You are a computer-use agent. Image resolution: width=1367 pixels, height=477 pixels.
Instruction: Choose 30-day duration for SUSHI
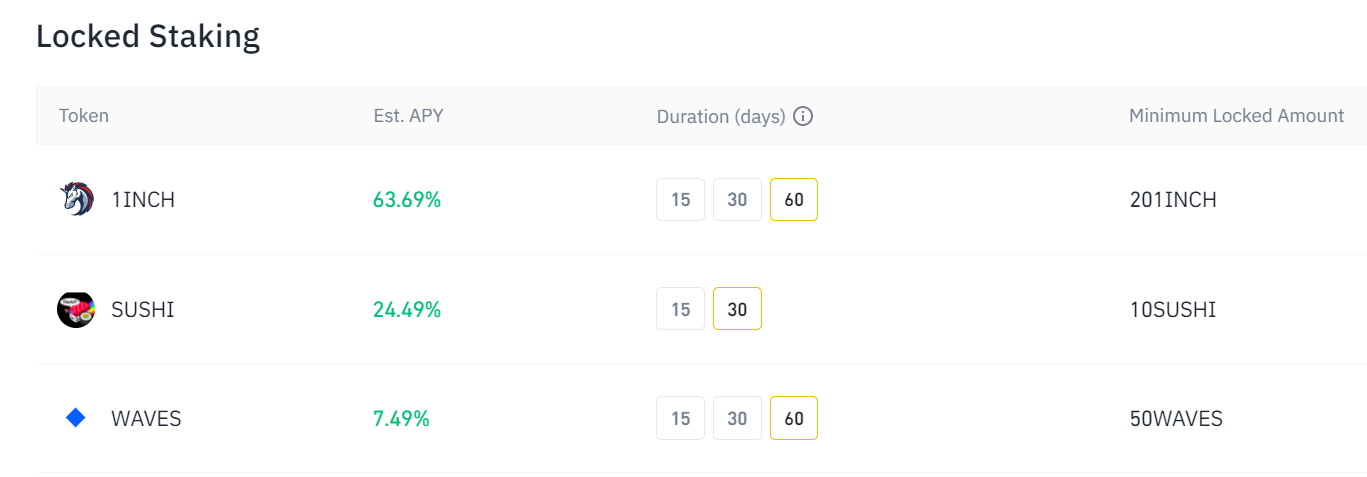pyautogui.click(x=737, y=309)
